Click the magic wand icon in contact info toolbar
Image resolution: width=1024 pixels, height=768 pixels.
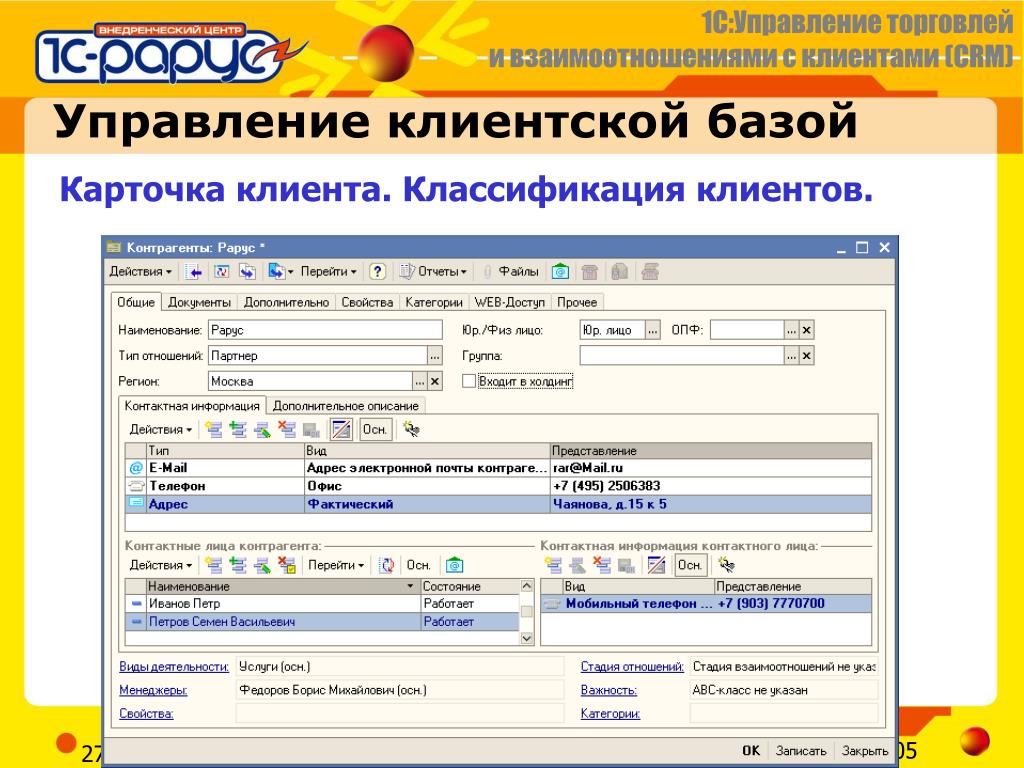coord(411,430)
